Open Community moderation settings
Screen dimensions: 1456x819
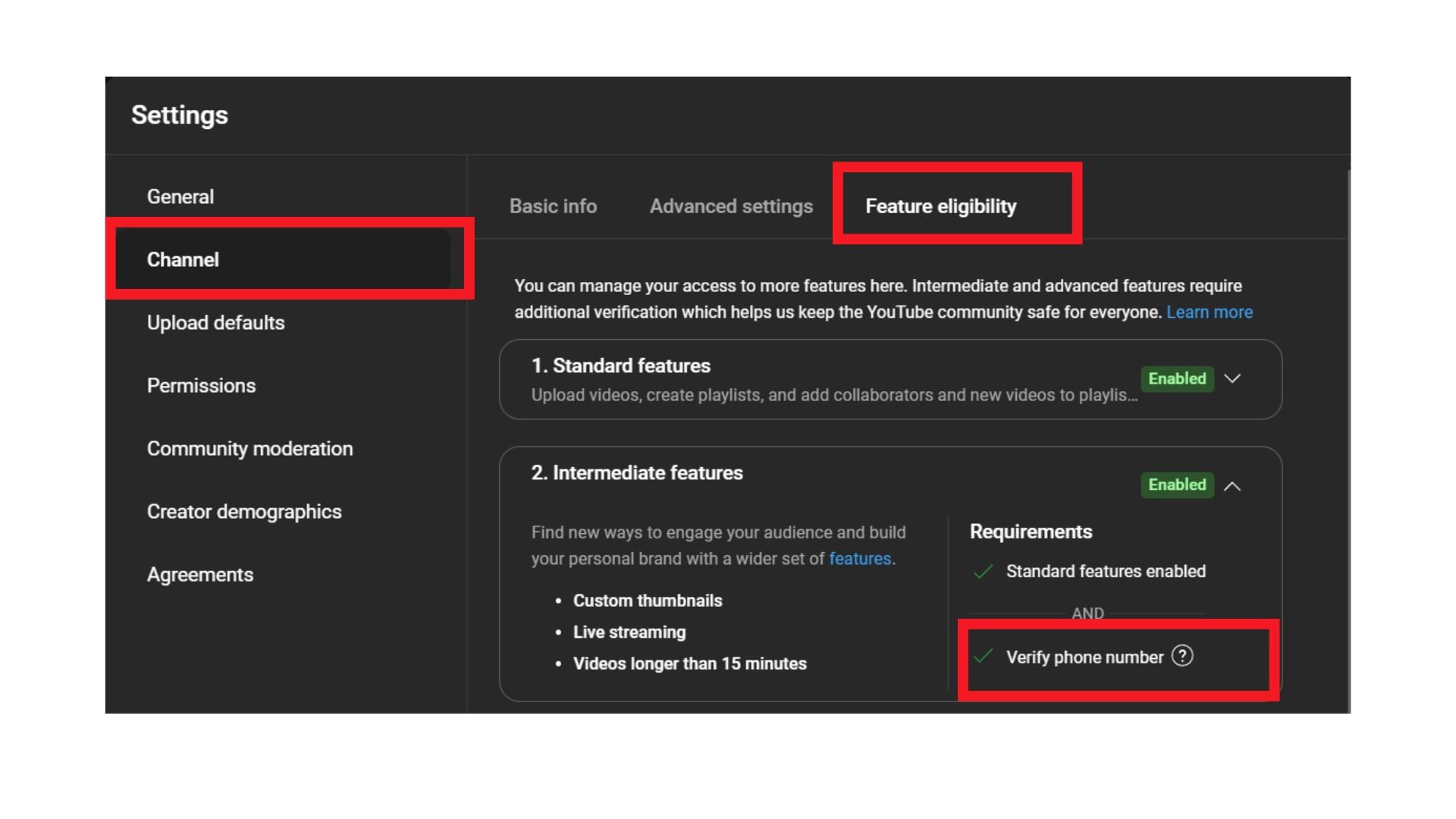249,449
